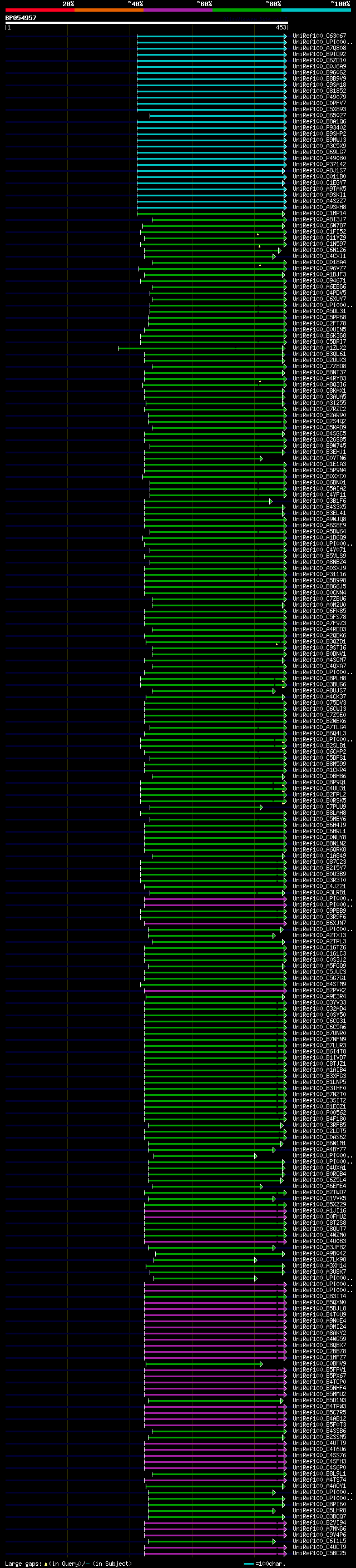
Task: Click the label UniRef100_C7Z5E0
Action: click(319, 715)
